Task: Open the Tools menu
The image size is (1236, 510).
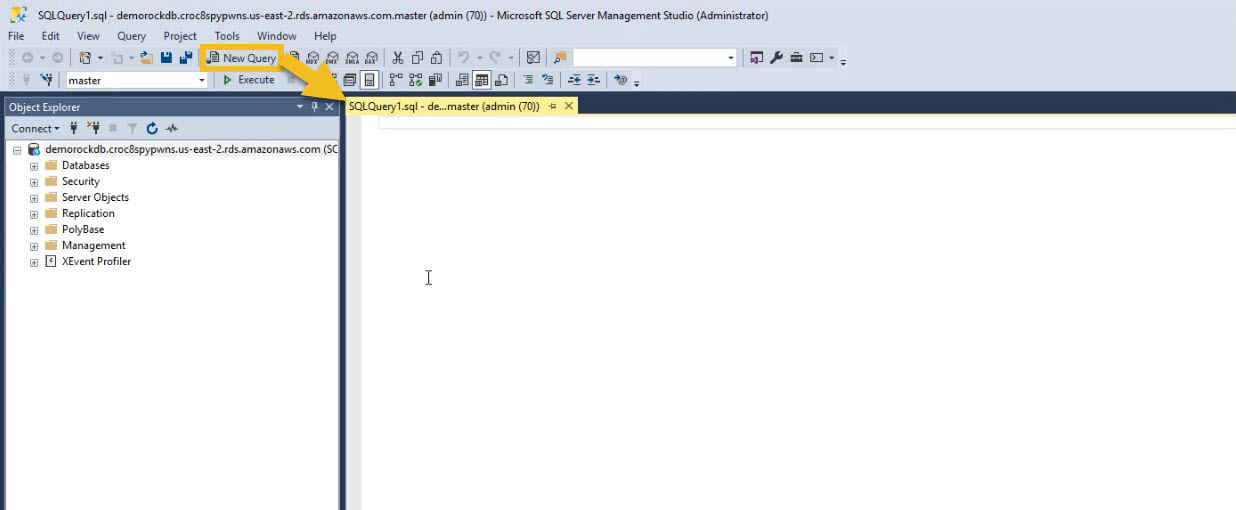Action: click(227, 36)
